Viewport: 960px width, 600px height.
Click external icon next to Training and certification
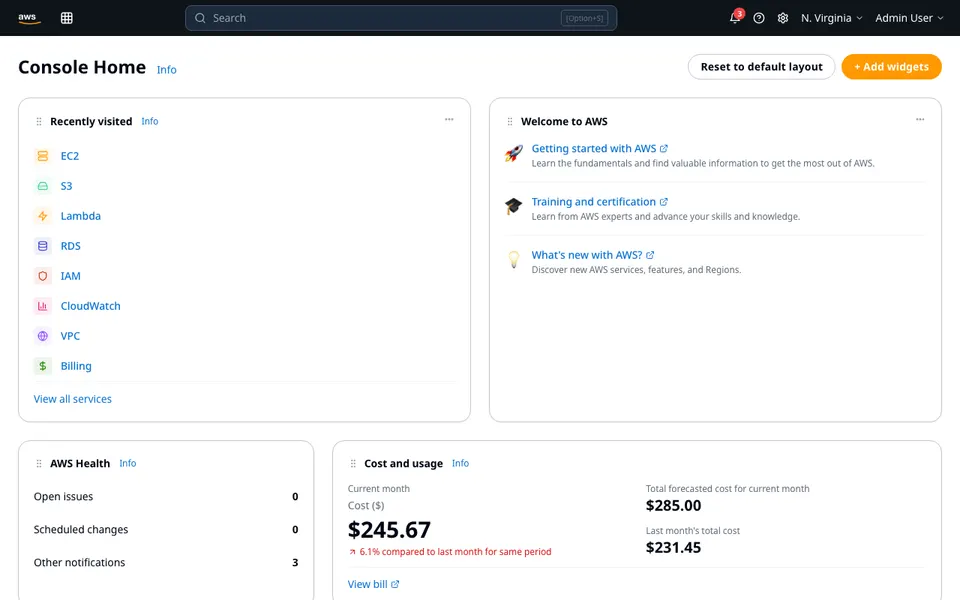pos(664,202)
